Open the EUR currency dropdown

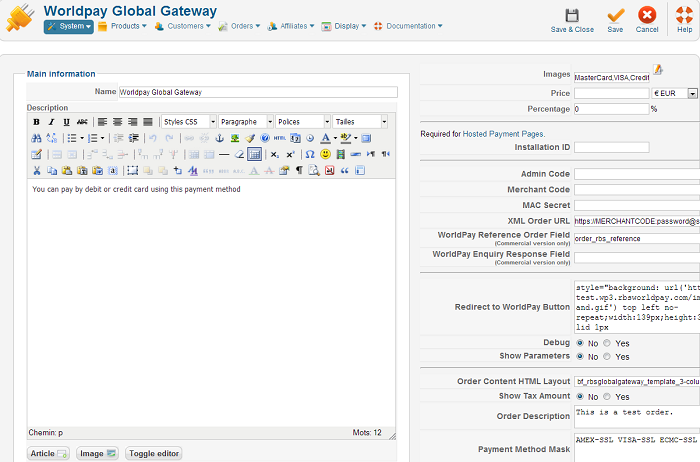click(x=675, y=93)
